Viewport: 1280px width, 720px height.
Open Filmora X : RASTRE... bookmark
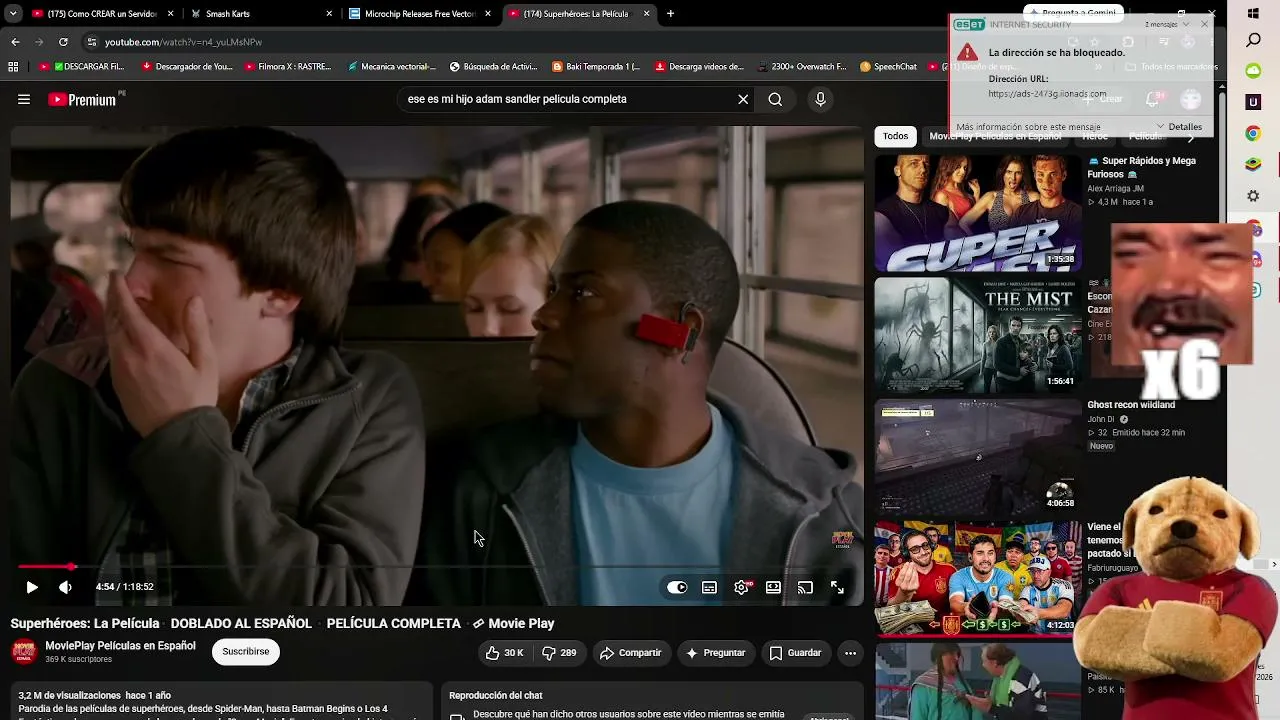(x=288, y=67)
